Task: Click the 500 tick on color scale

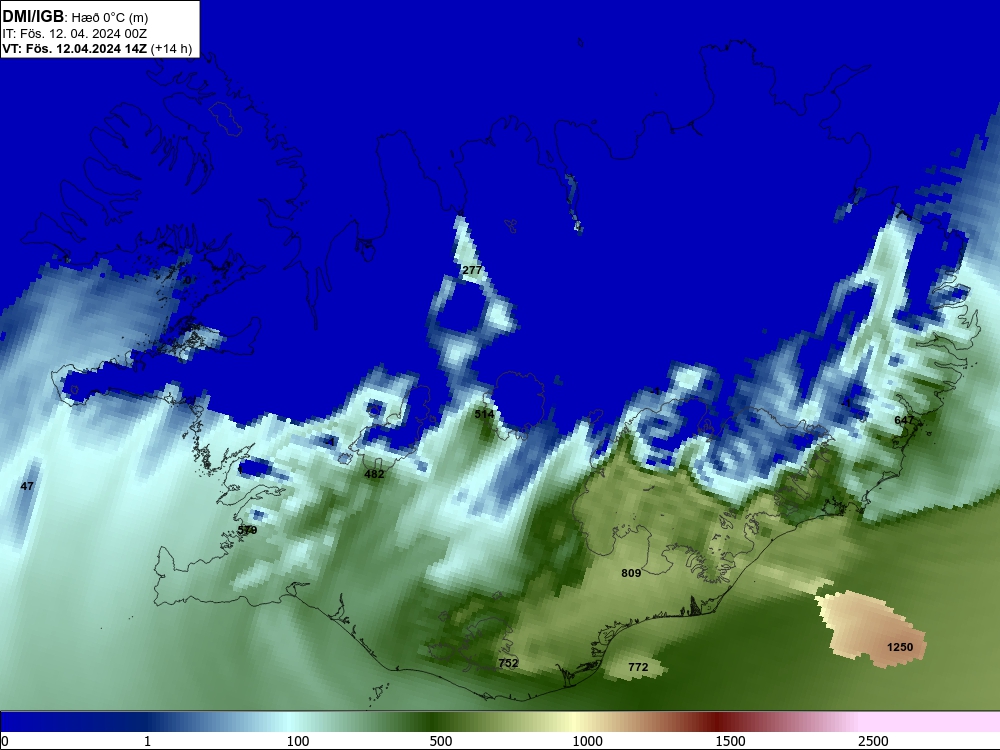Action: [x=441, y=741]
